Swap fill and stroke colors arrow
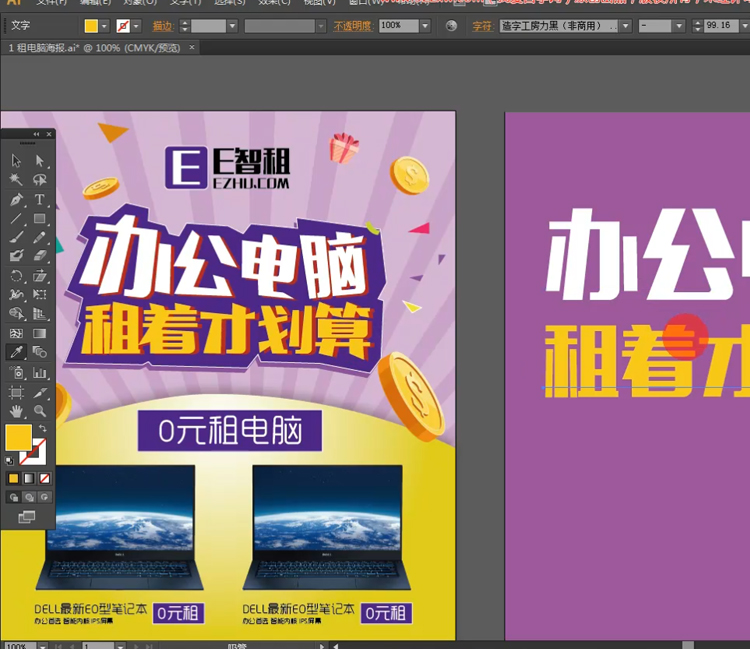The width and height of the screenshot is (750, 649). point(42,429)
